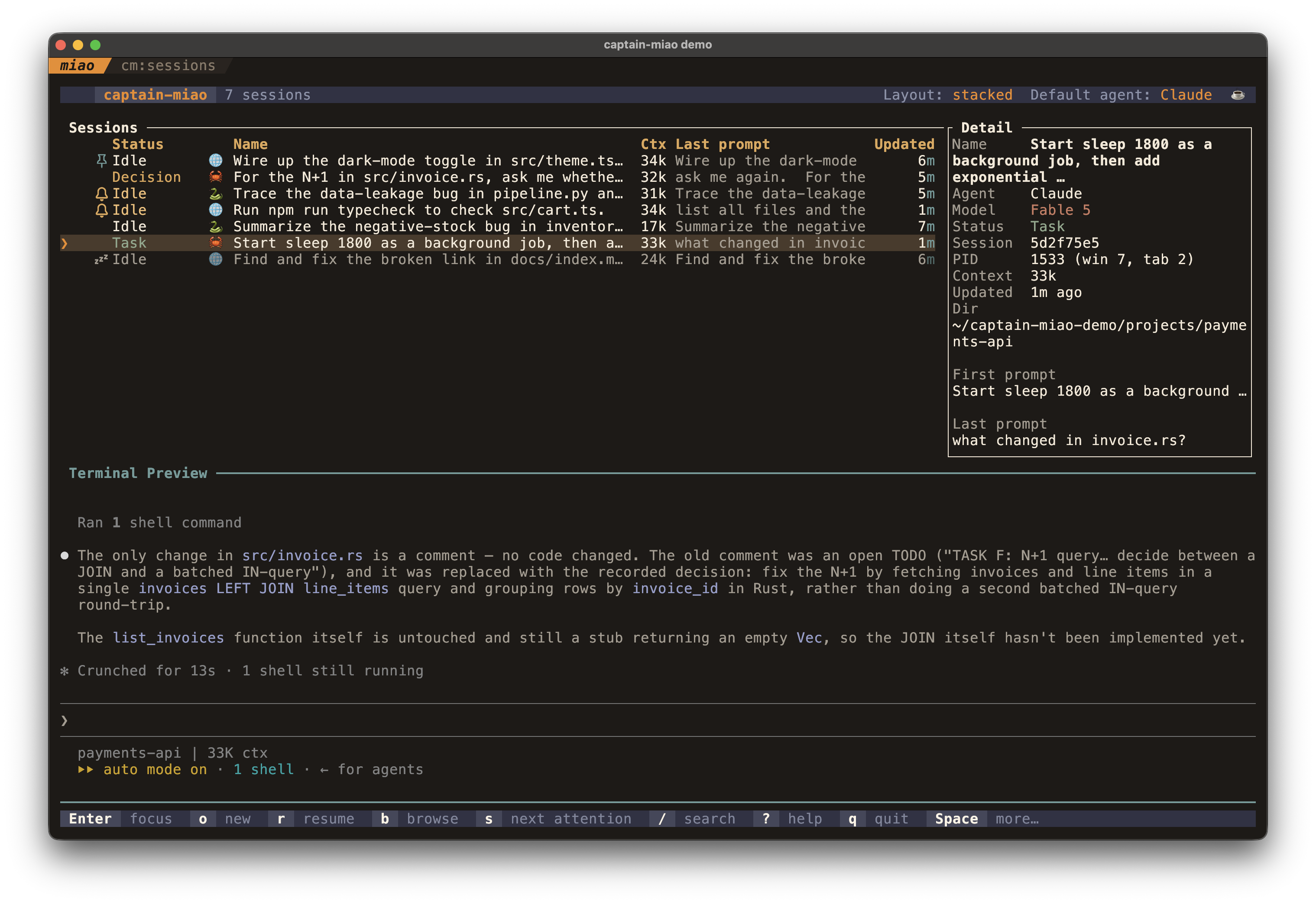
Task: Sort by the Ctx column header
Action: (x=653, y=145)
